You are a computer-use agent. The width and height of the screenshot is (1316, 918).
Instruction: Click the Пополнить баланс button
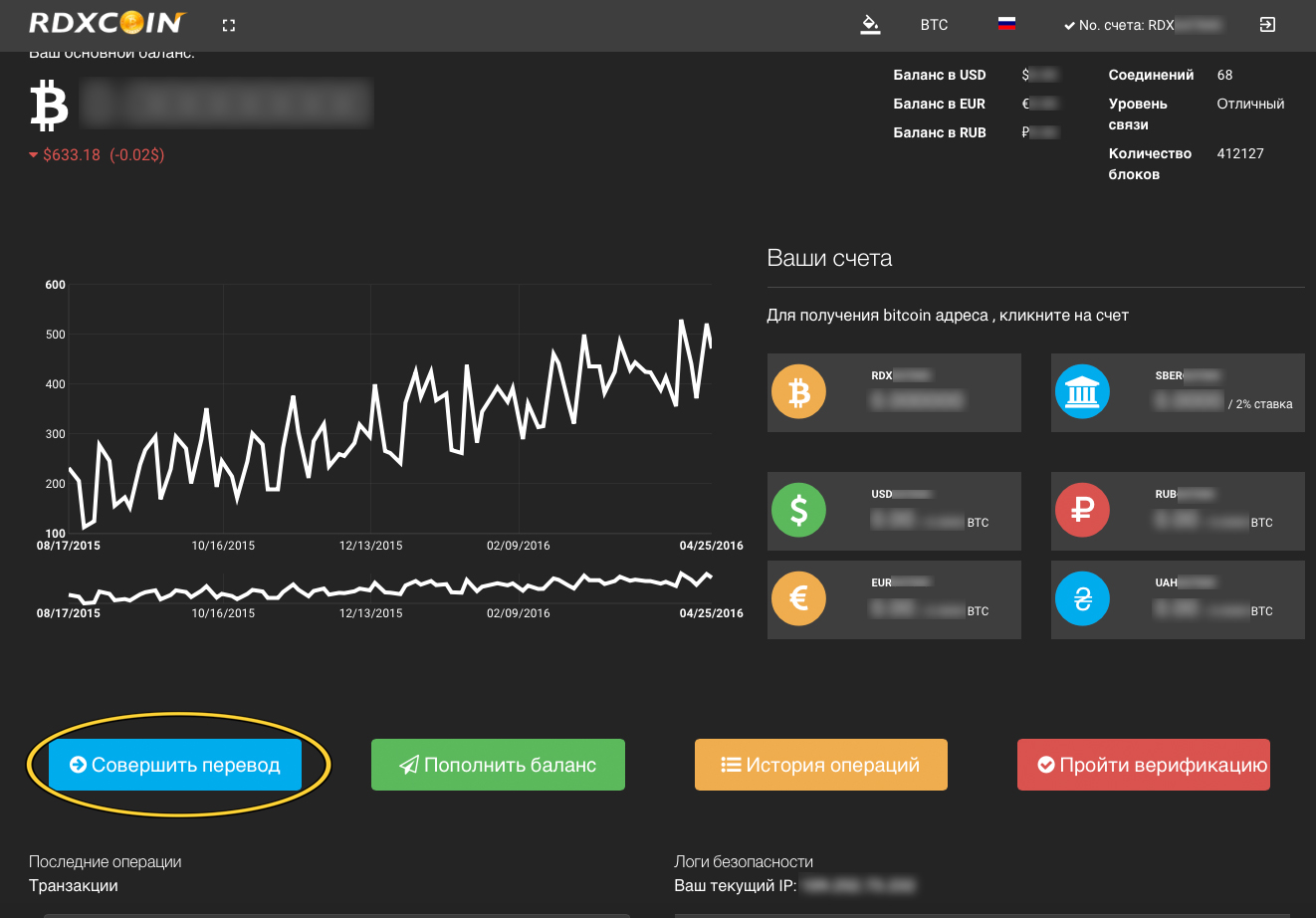[498, 765]
